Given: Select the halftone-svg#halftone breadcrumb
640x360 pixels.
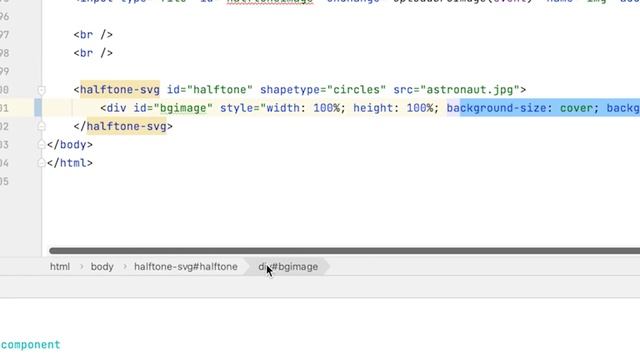Looking at the screenshot, I should tap(186, 267).
